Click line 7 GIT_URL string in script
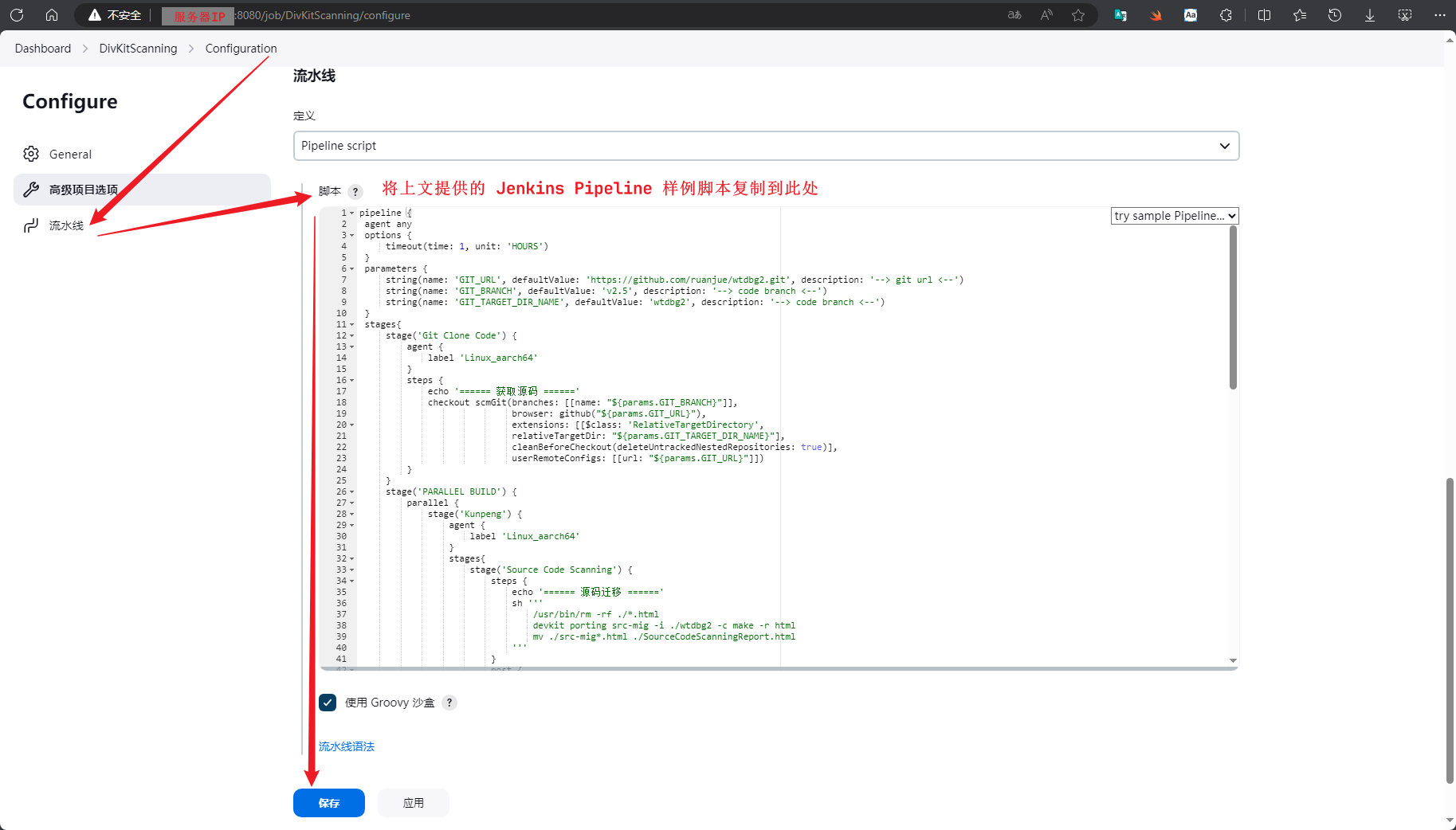Image resolution: width=1456 pixels, height=830 pixels. tap(674, 280)
